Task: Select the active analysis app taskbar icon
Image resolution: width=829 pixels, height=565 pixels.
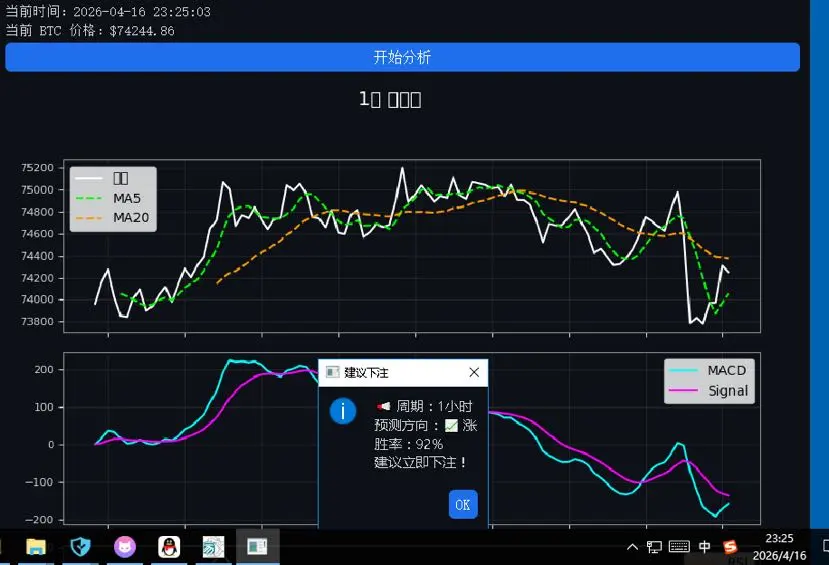Action: (257, 547)
